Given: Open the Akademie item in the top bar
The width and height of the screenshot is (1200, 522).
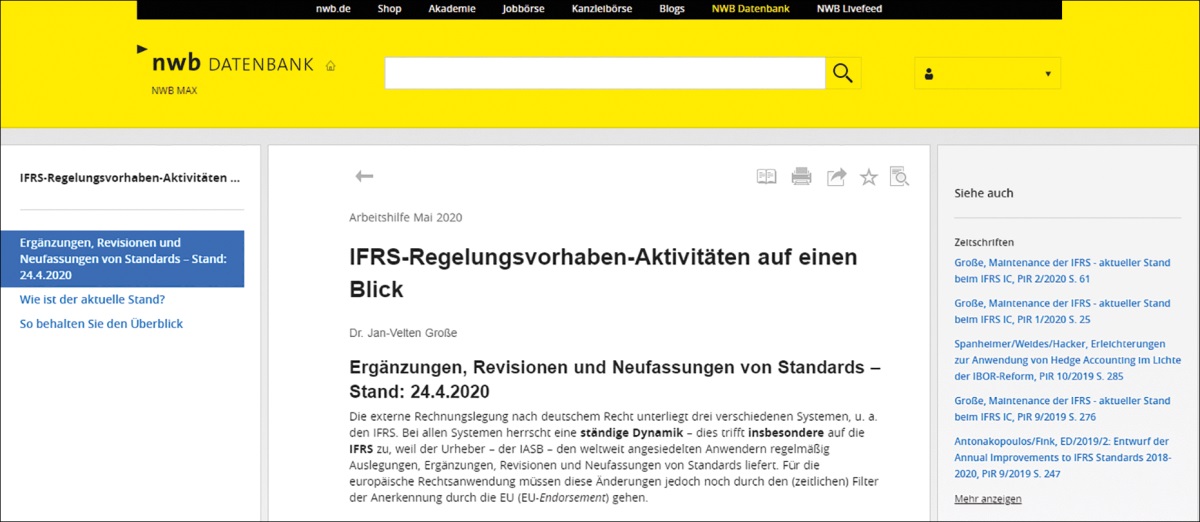Looking at the screenshot, I should coord(452,9).
